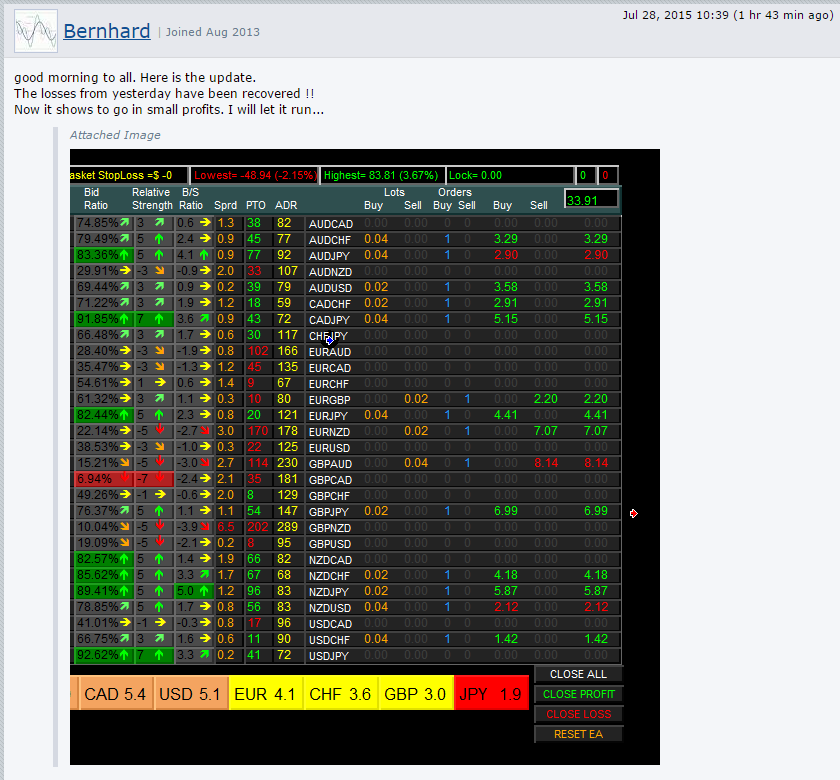Open Bernhard's profile link
This screenshot has height=780, width=840.
click(x=107, y=31)
